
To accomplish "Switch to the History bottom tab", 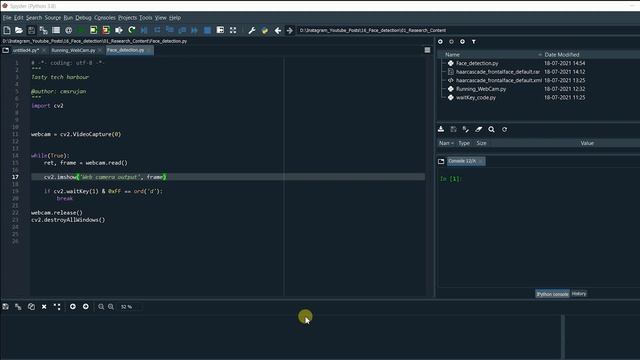I will pos(579,293).
